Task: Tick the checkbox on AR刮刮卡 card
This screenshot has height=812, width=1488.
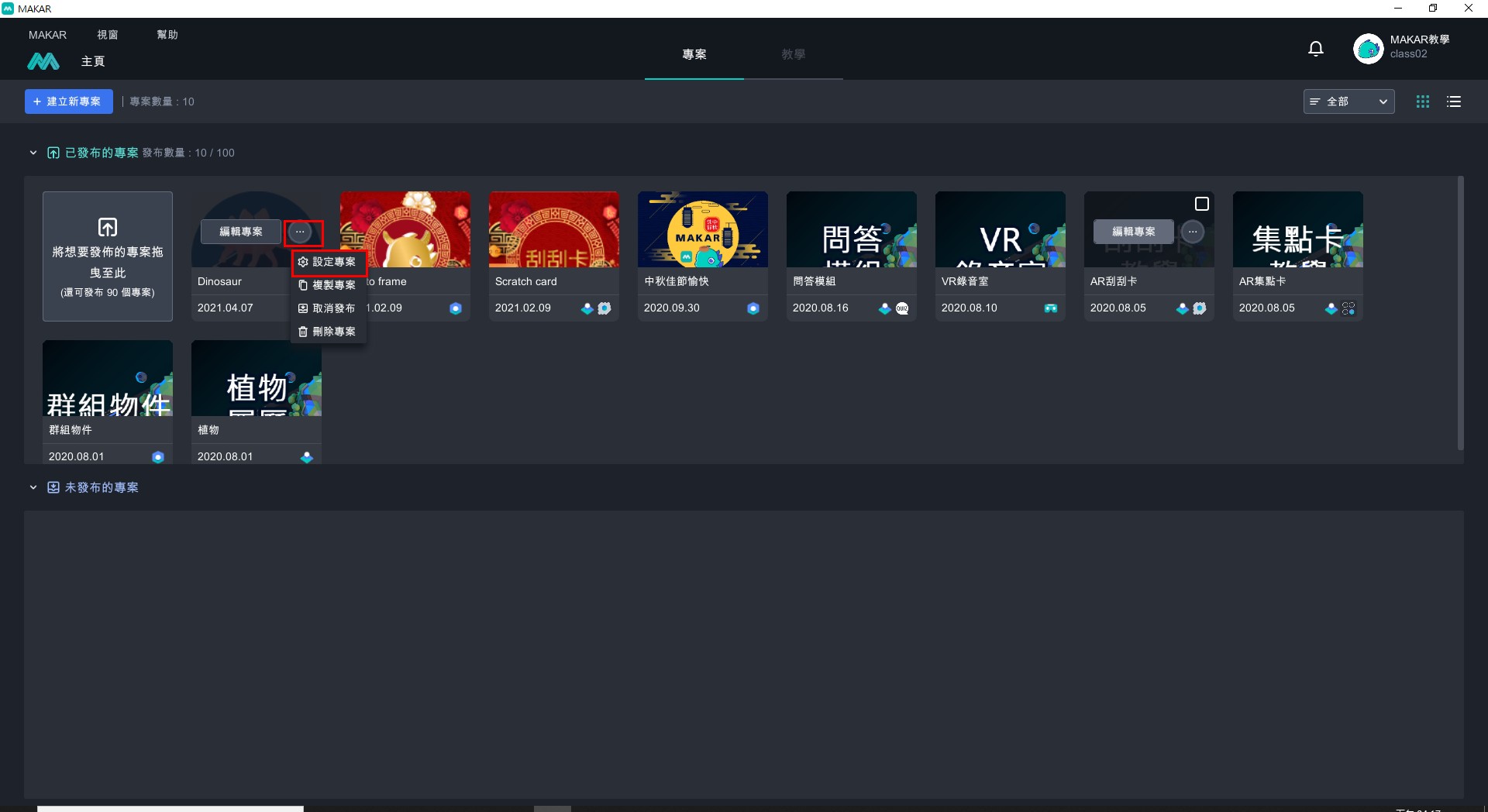Action: point(1202,204)
